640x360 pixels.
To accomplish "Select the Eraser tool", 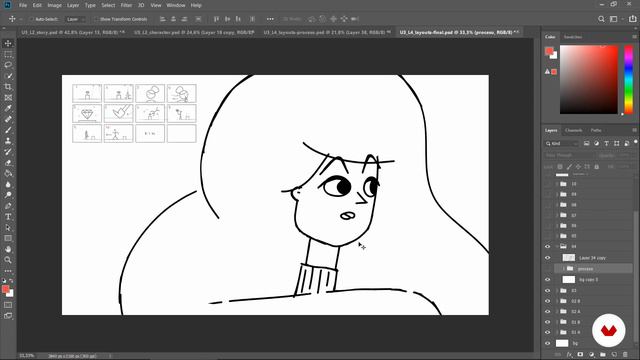I will (8, 162).
